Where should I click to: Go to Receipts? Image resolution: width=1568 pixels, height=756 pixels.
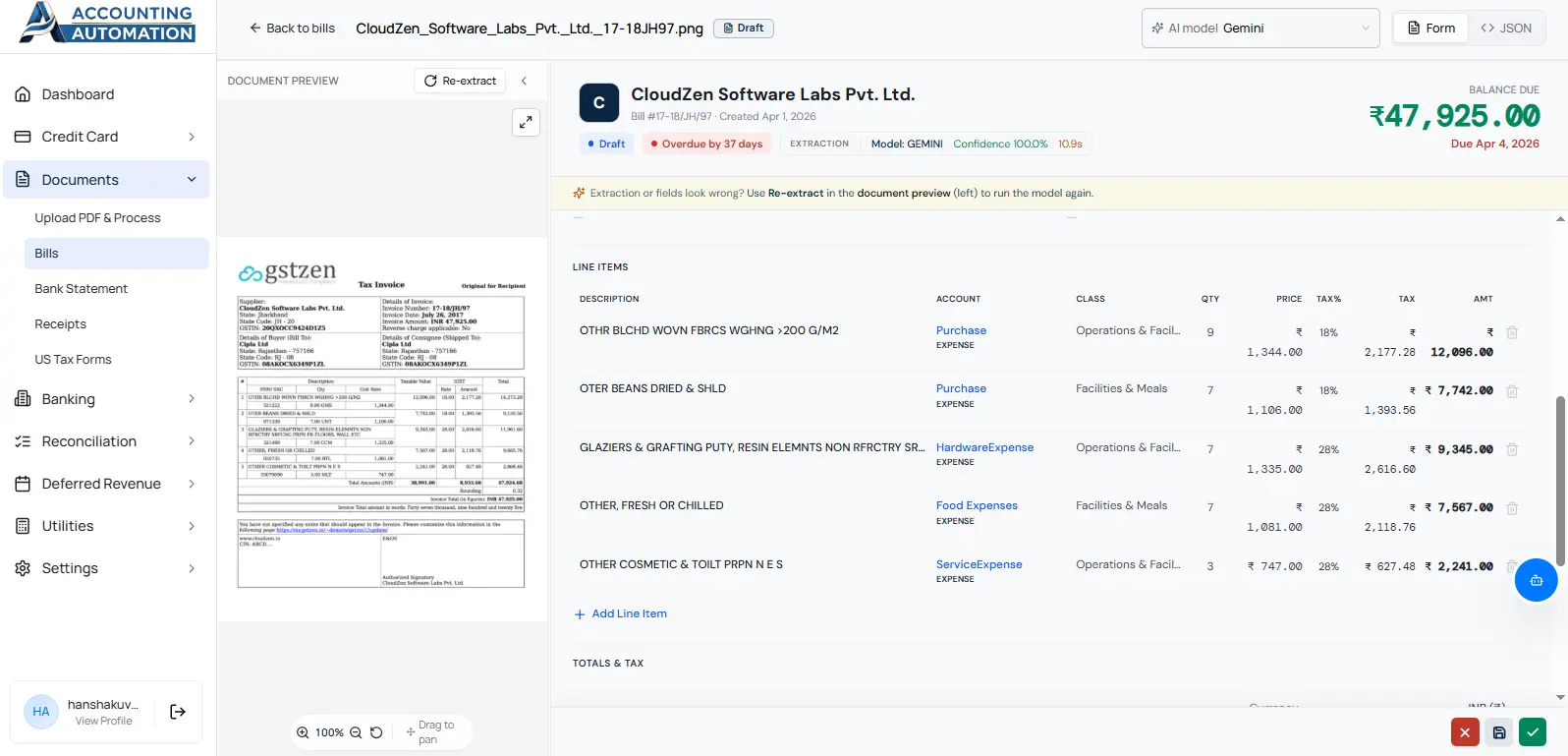(60, 324)
